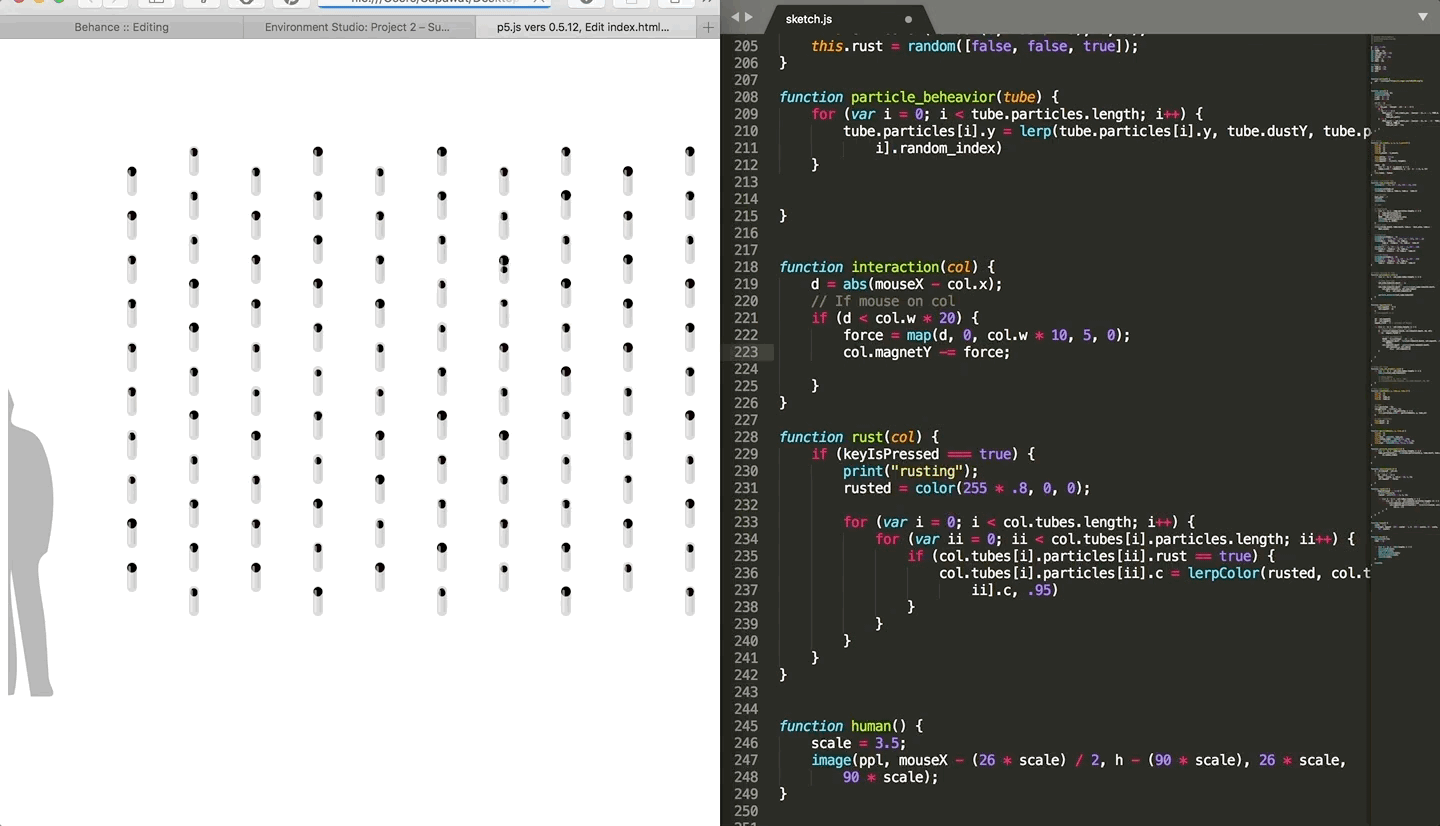Click the interaction function name

894,267
